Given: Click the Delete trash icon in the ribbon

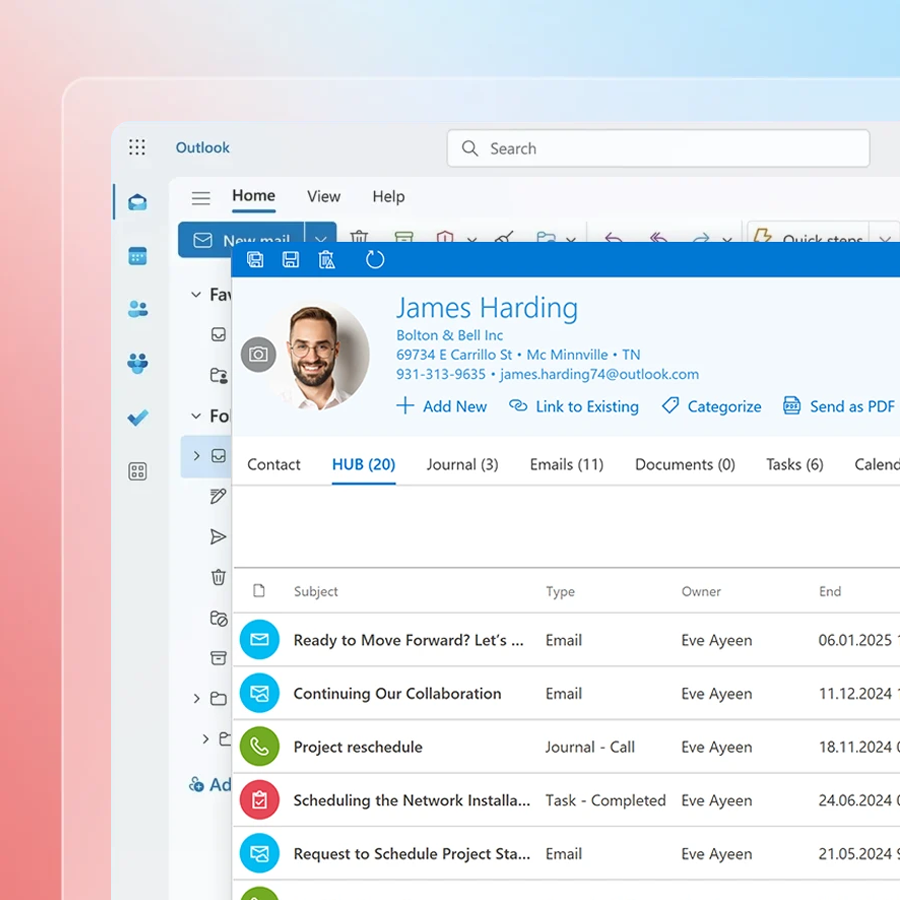Looking at the screenshot, I should coord(359,236).
